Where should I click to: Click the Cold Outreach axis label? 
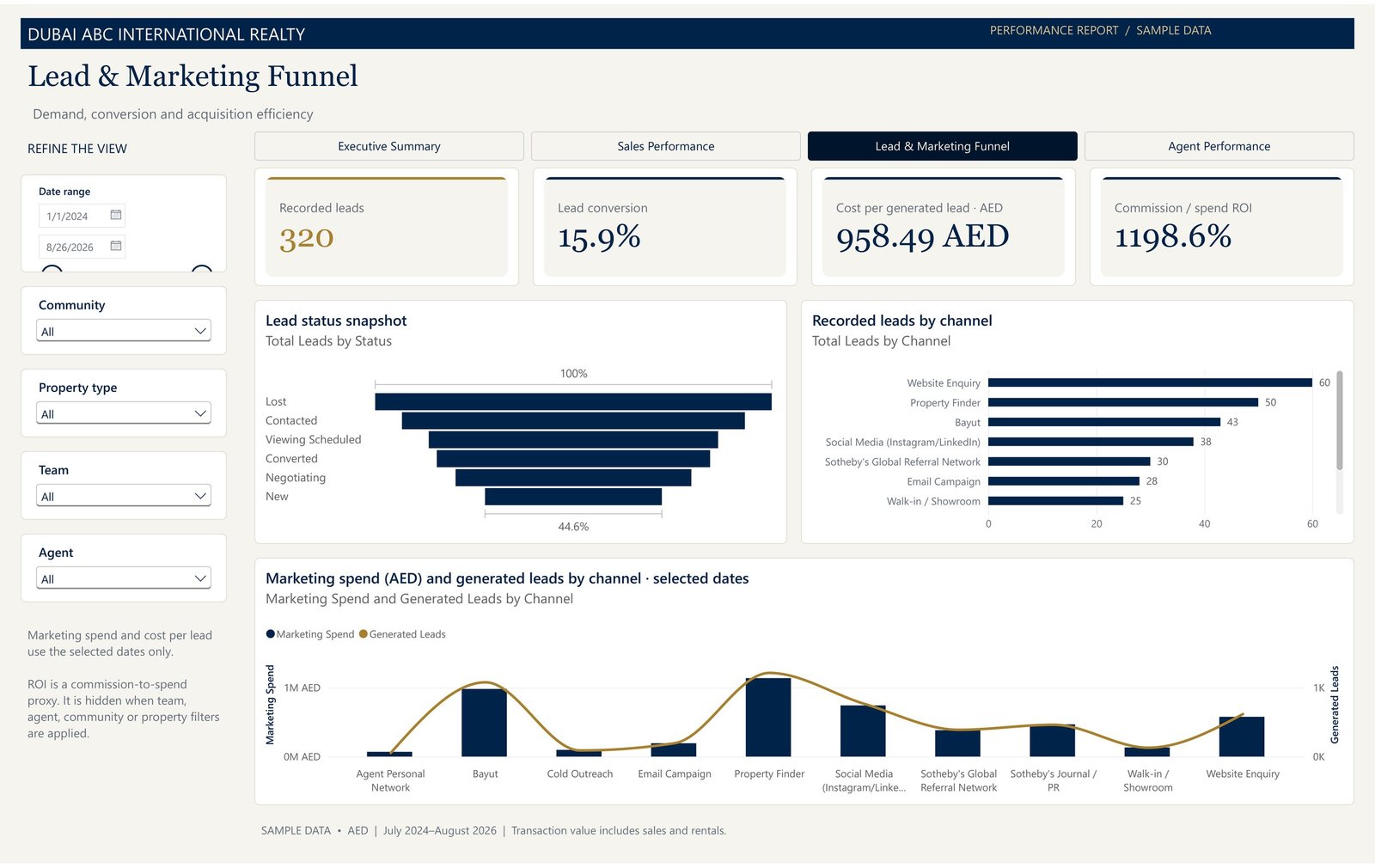point(580,773)
